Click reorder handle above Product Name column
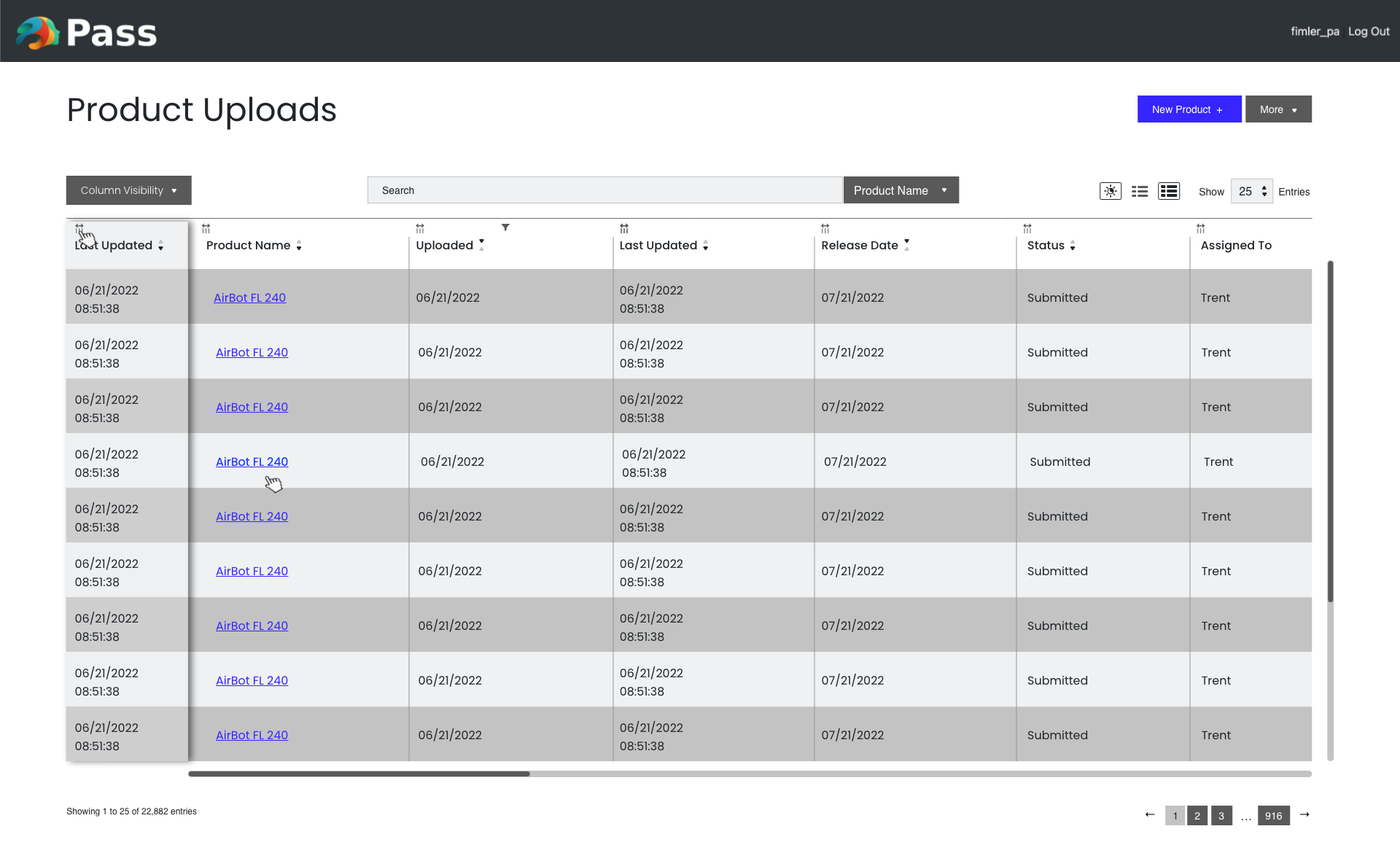This screenshot has height=845, width=1400. click(x=206, y=229)
